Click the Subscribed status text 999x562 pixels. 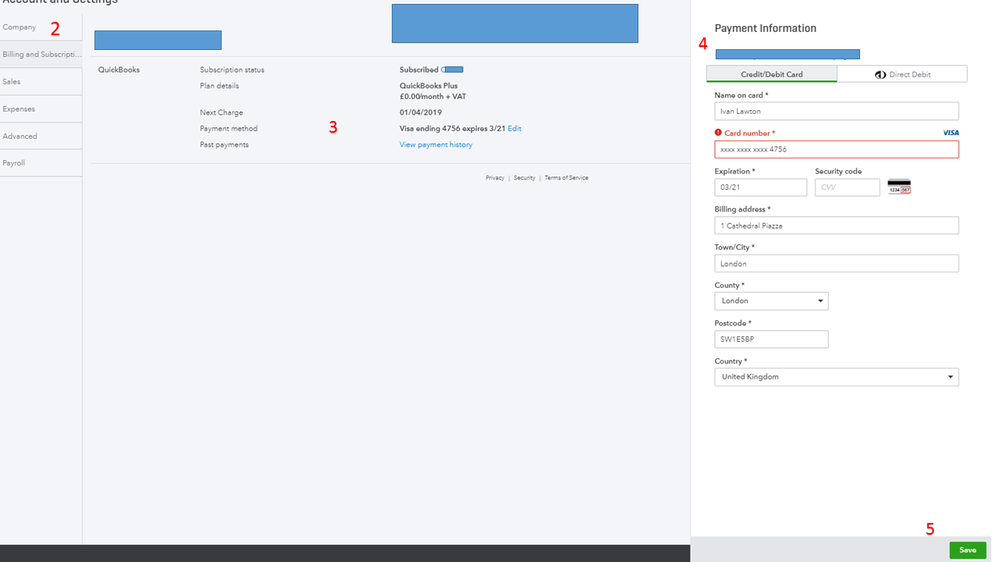click(419, 69)
